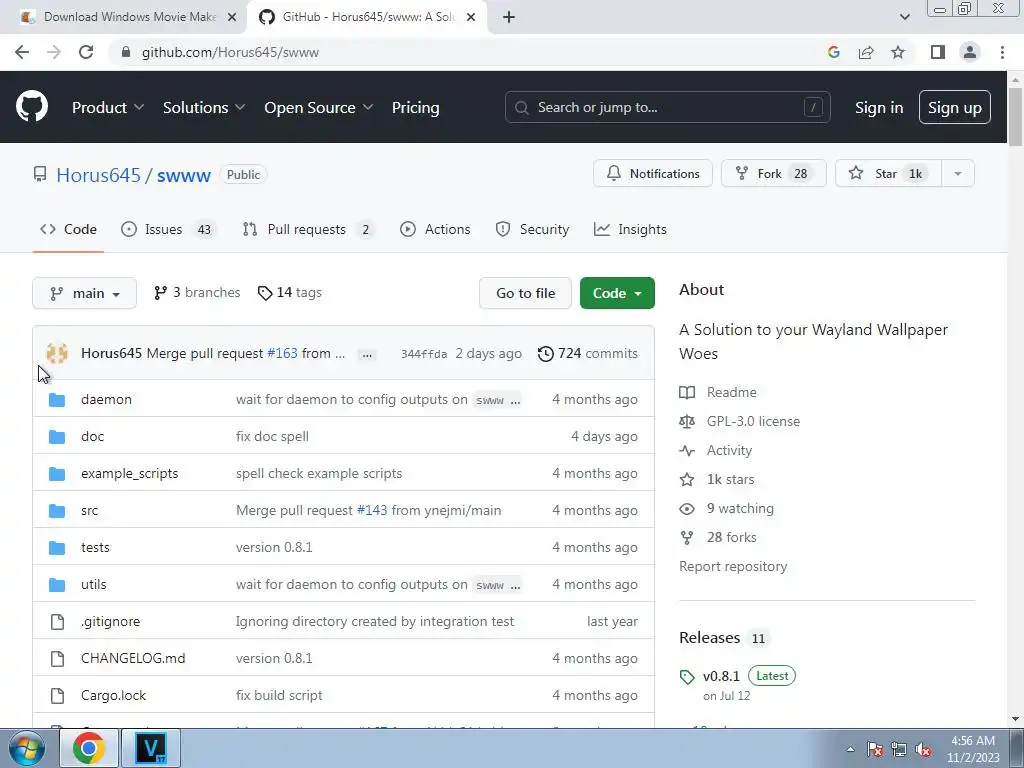The image size is (1024, 768).
Task: Open a new browser tab with plus icon
Action: coord(509,17)
